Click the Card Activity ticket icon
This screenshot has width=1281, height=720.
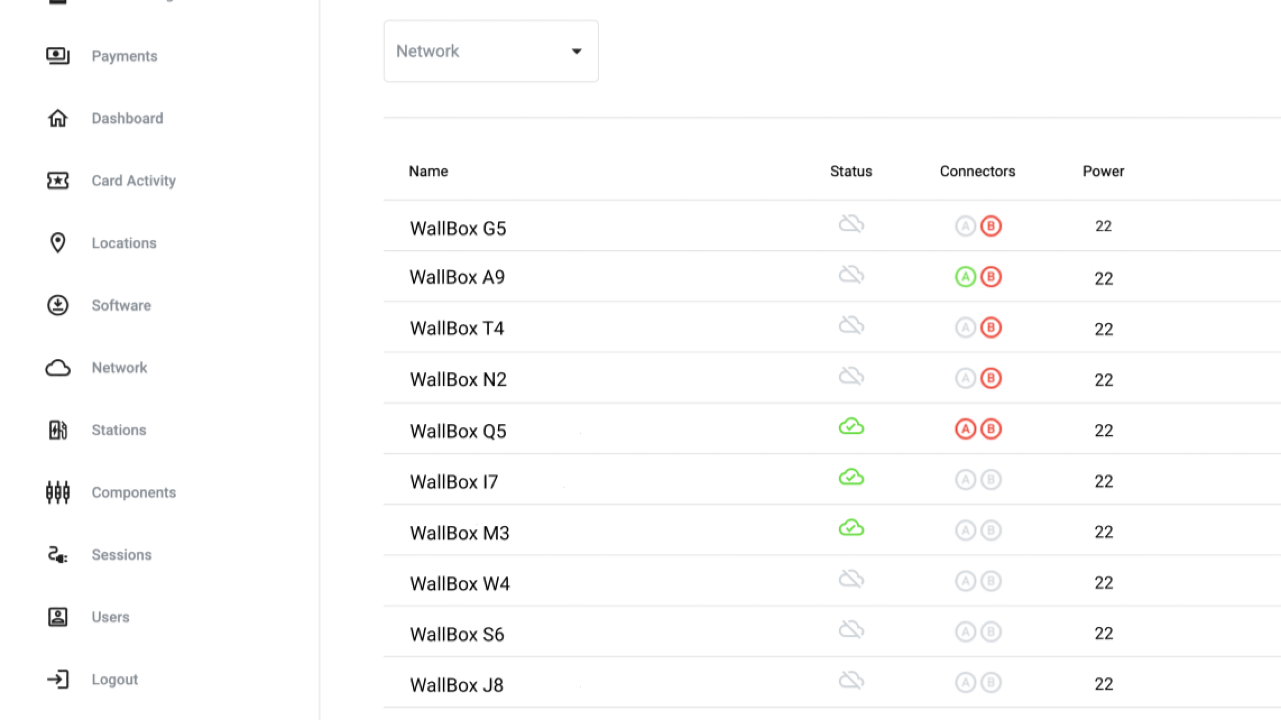[x=58, y=181]
